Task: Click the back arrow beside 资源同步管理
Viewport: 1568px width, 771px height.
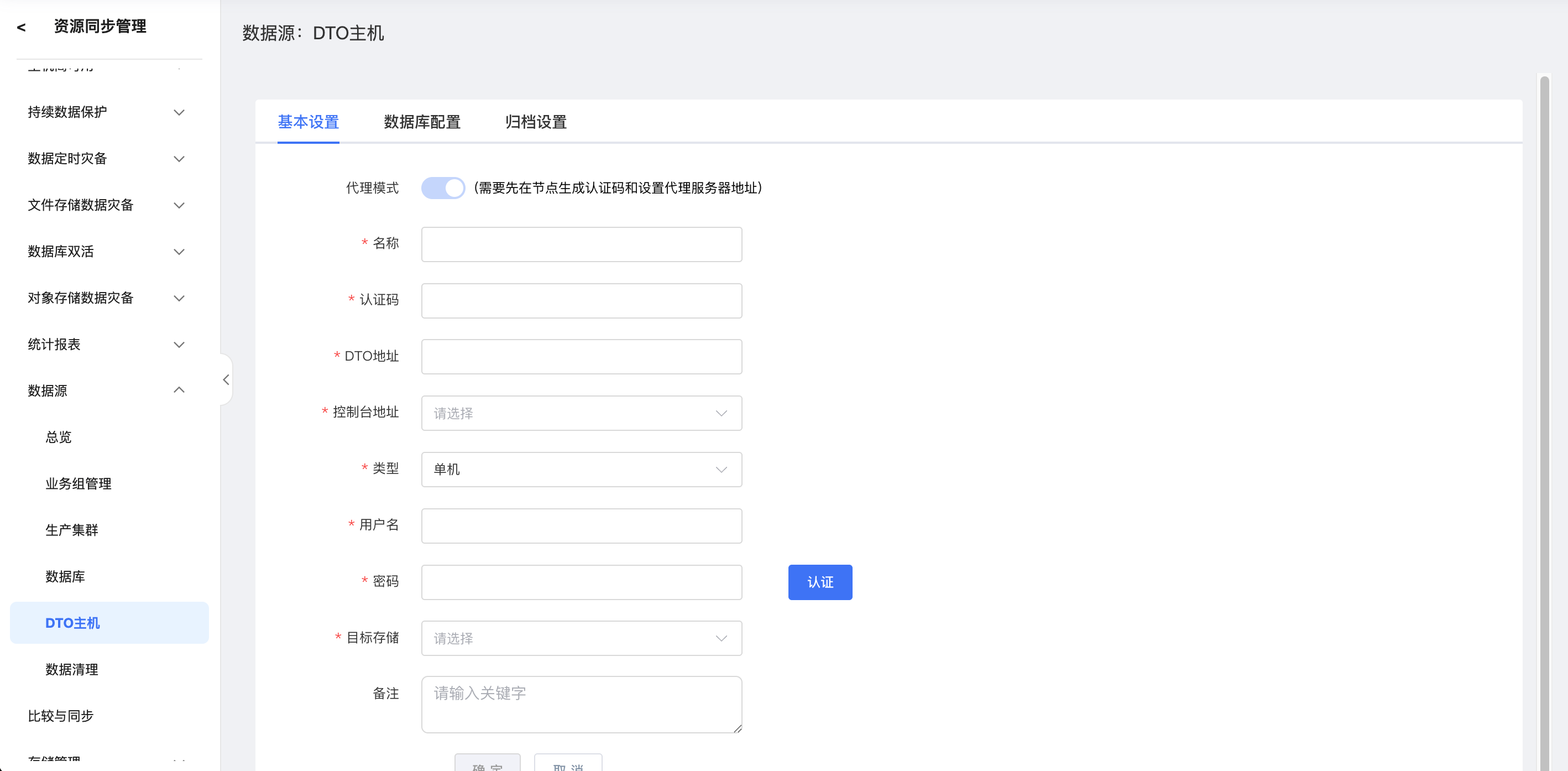Action: tap(22, 28)
